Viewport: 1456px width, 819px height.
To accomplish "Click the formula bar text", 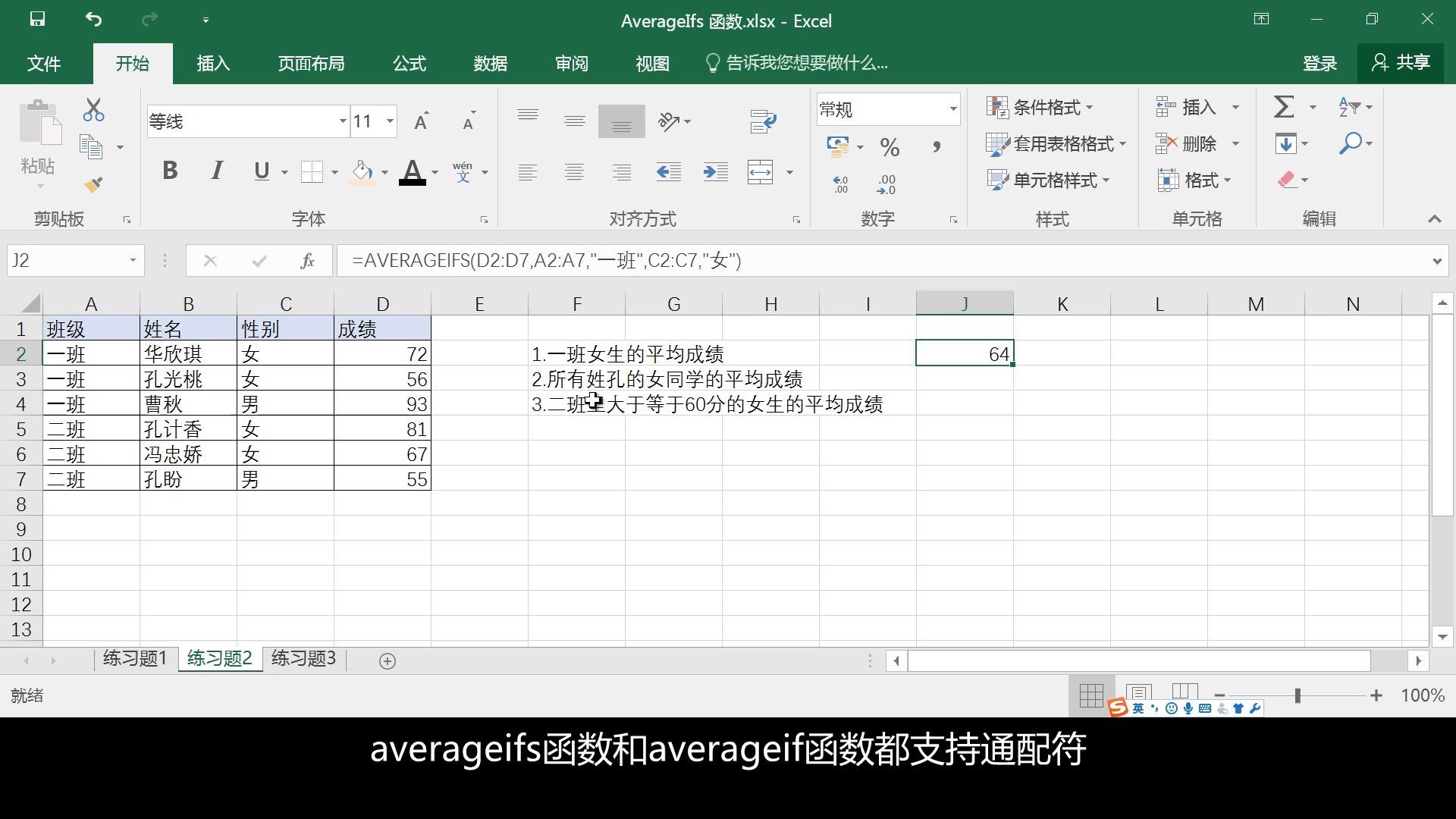I will [547, 261].
